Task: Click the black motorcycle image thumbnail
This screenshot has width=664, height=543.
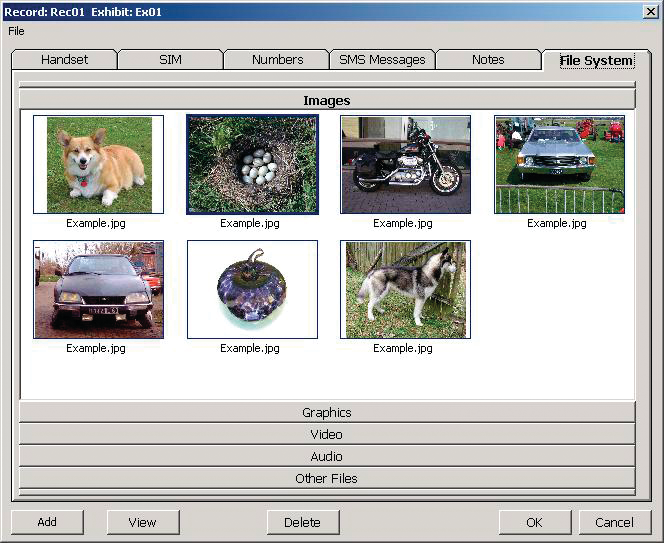Action: 405,164
